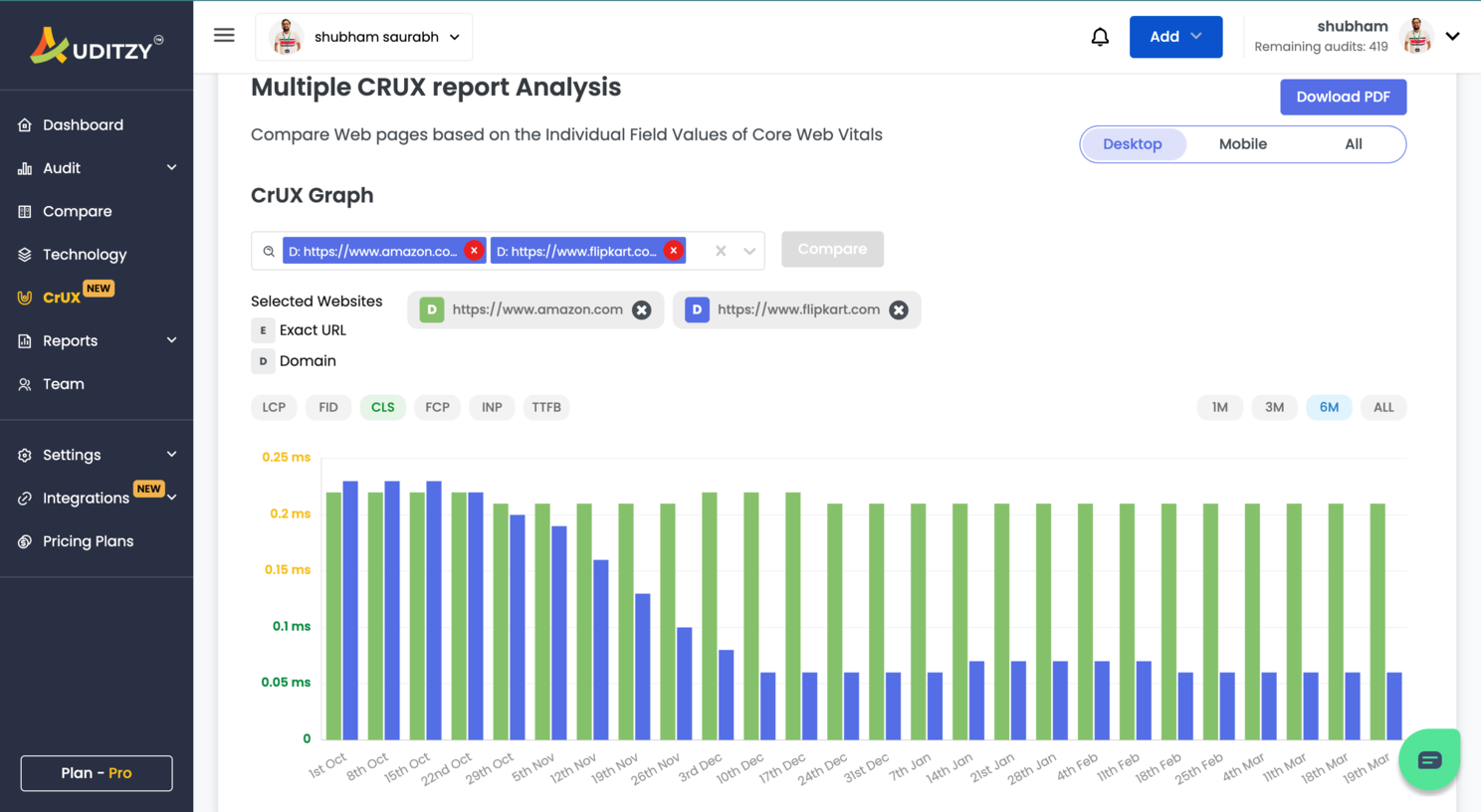Select the FCP metric
The width and height of the screenshot is (1481, 812).
click(437, 407)
